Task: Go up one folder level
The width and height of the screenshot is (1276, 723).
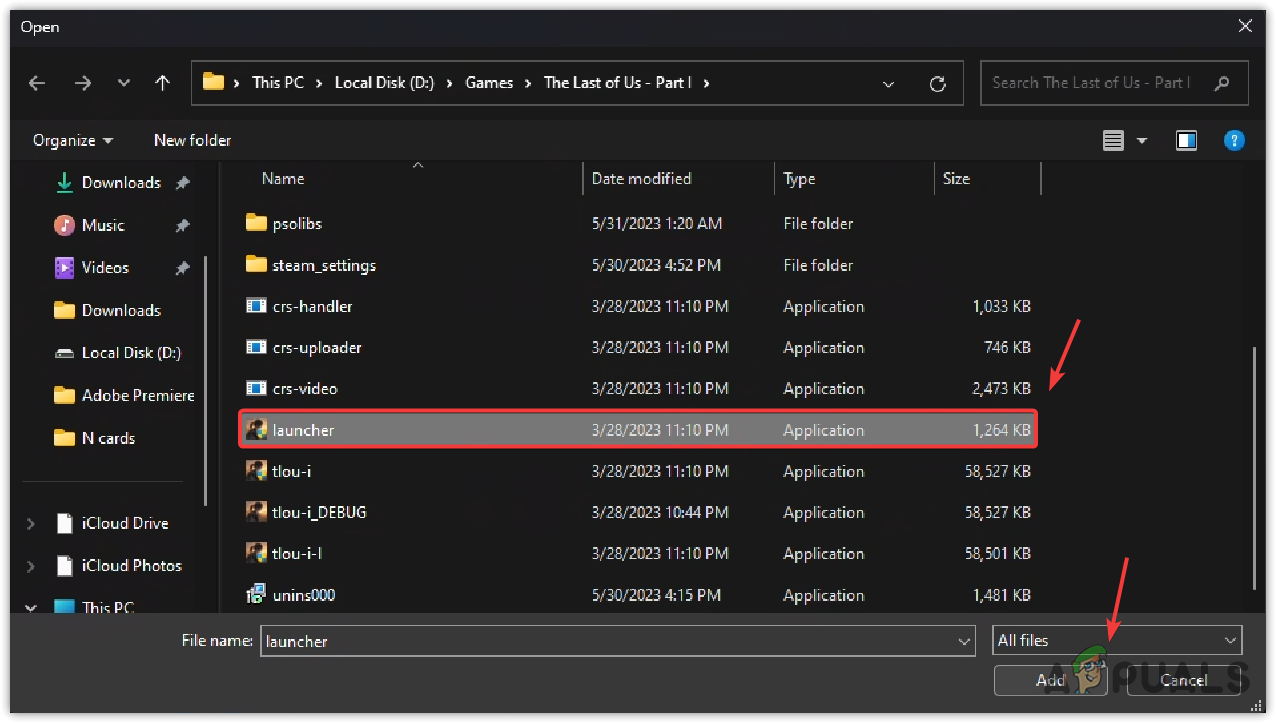Action: 162,84
